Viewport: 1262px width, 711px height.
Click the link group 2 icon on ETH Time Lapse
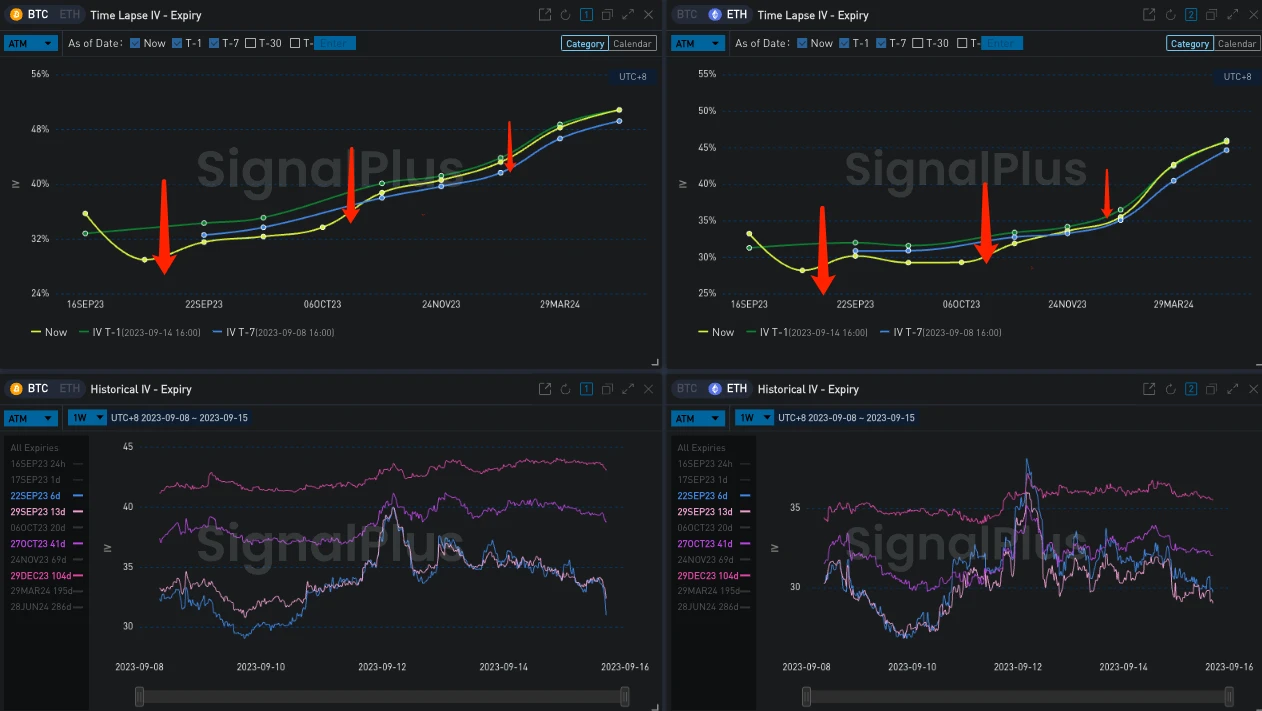point(1190,15)
